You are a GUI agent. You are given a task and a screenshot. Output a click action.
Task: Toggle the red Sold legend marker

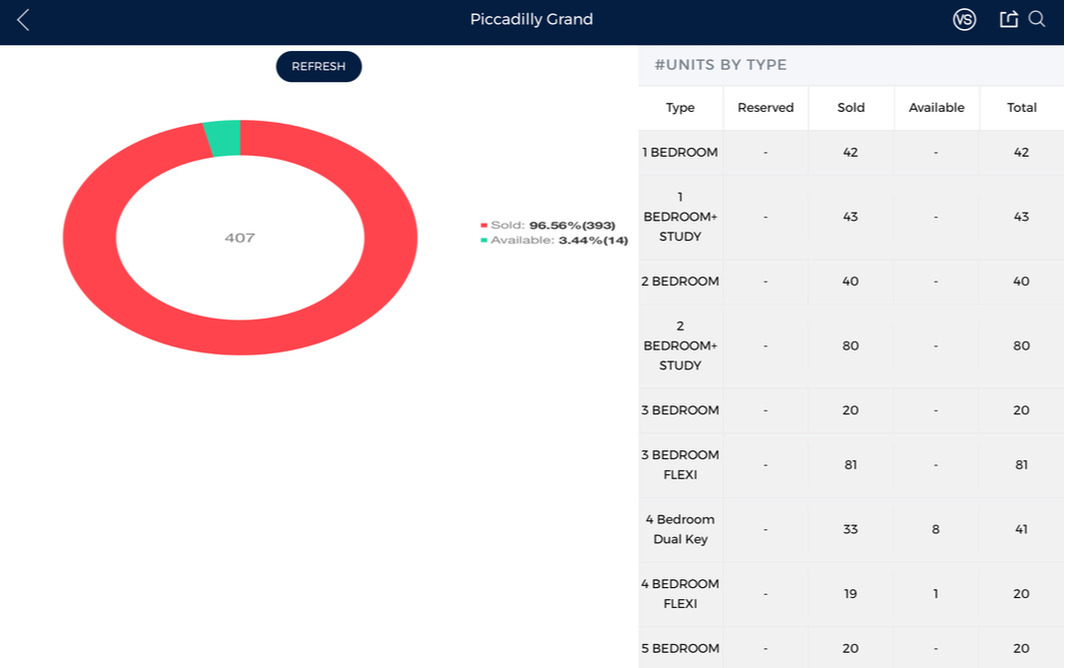click(x=484, y=225)
